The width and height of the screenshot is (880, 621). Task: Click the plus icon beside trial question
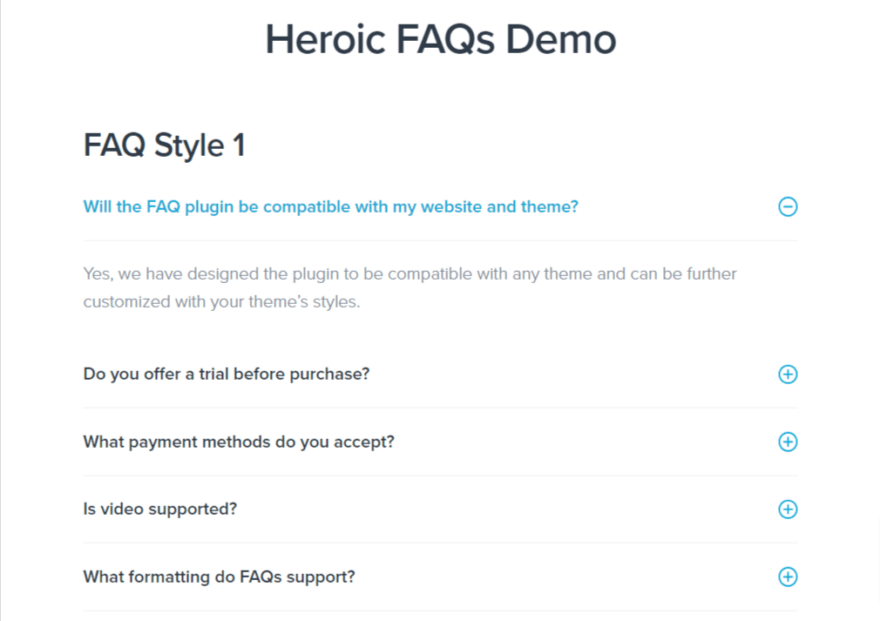[788, 374]
